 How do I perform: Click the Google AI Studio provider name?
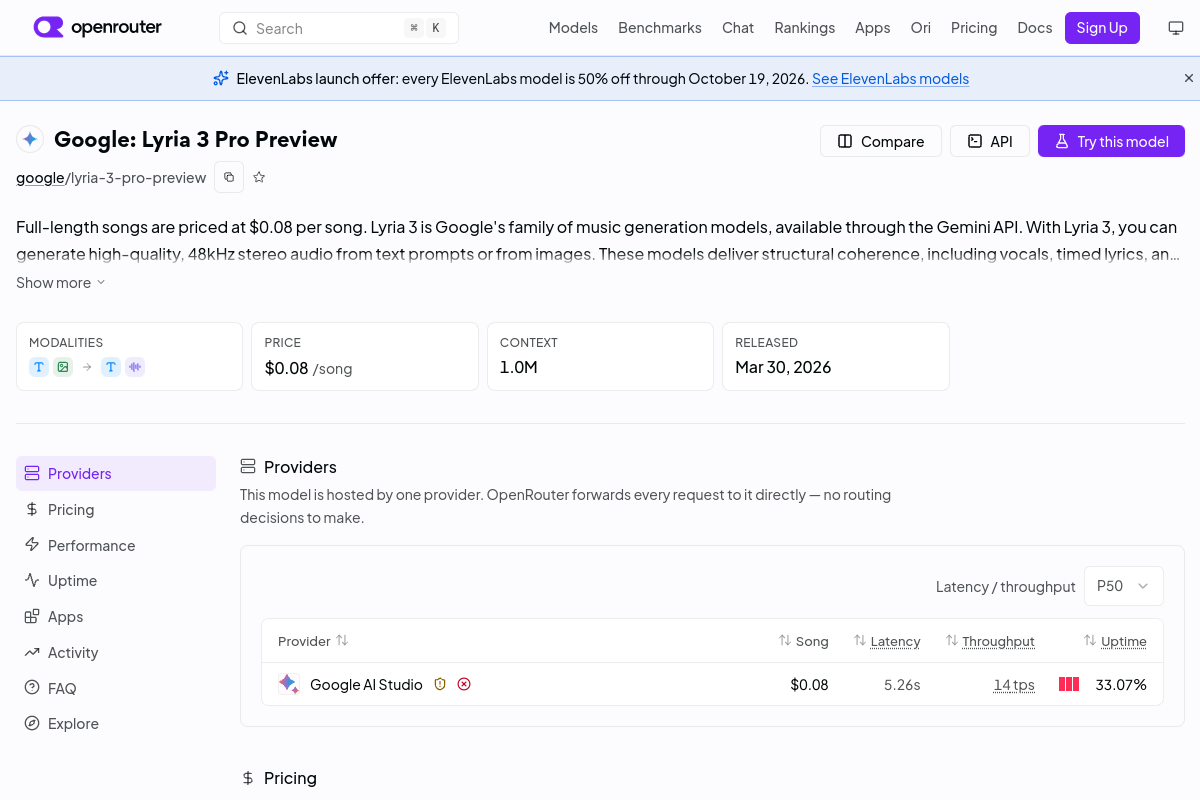(366, 685)
